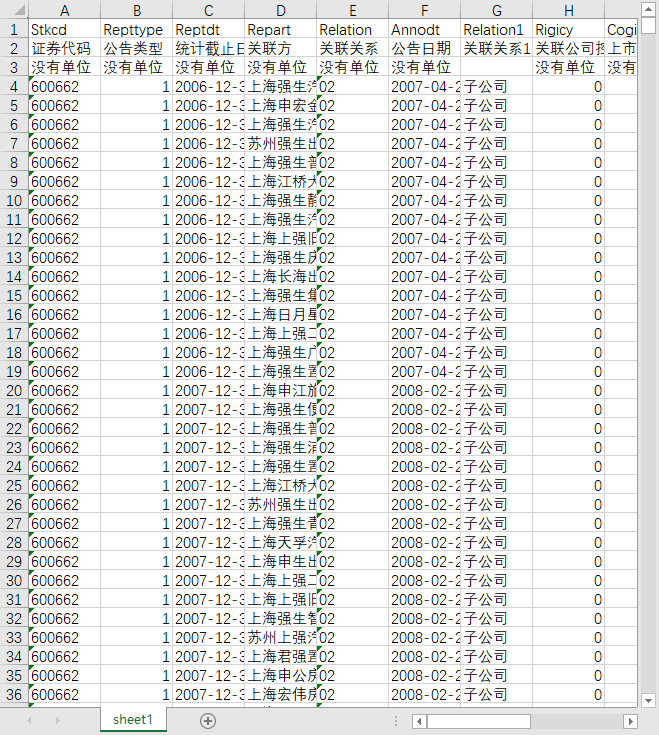Click the 0 value cell in row 30

pyautogui.click(x=568, y=580)
